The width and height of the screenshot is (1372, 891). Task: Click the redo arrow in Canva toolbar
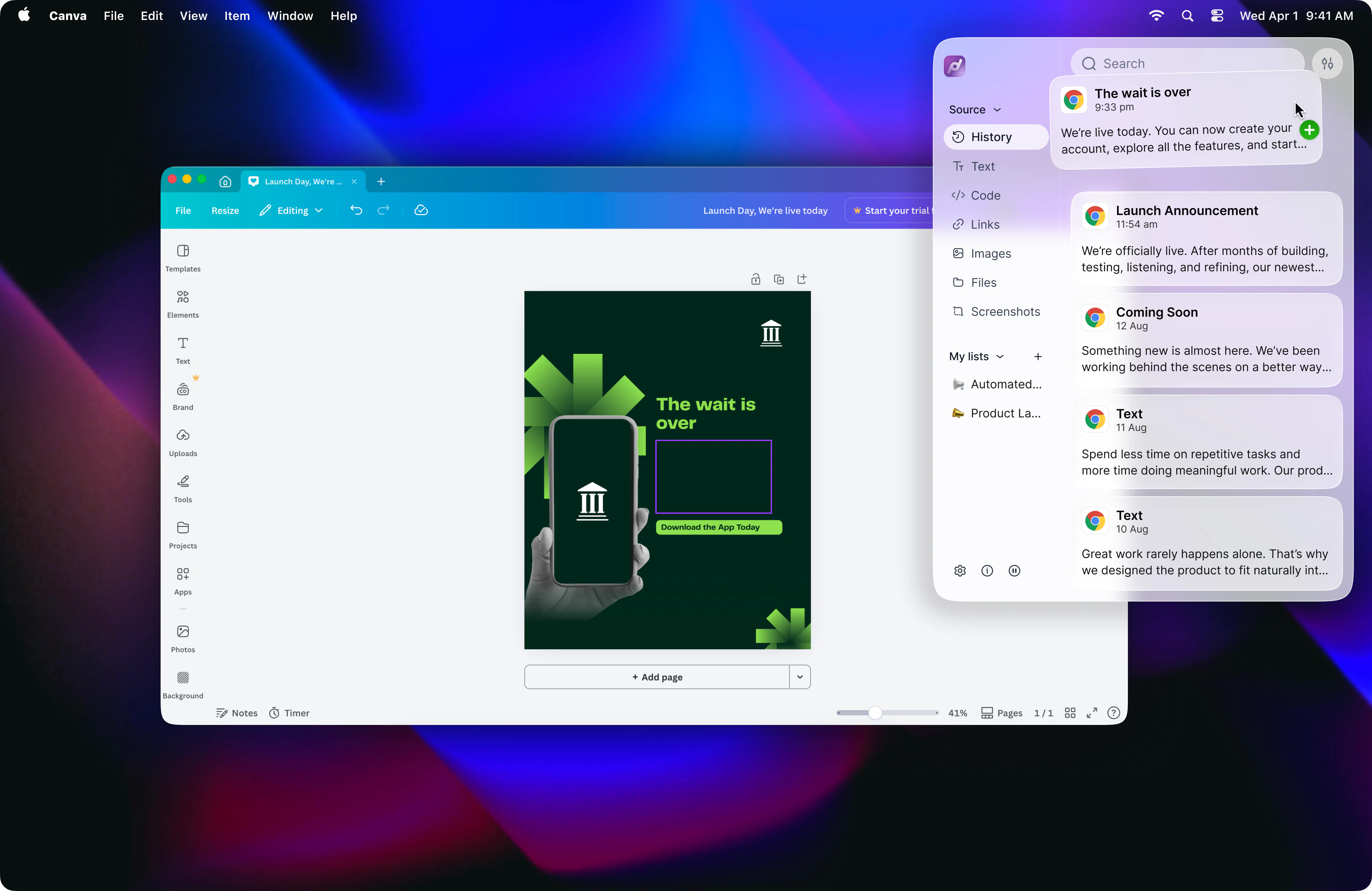point(383,211)
